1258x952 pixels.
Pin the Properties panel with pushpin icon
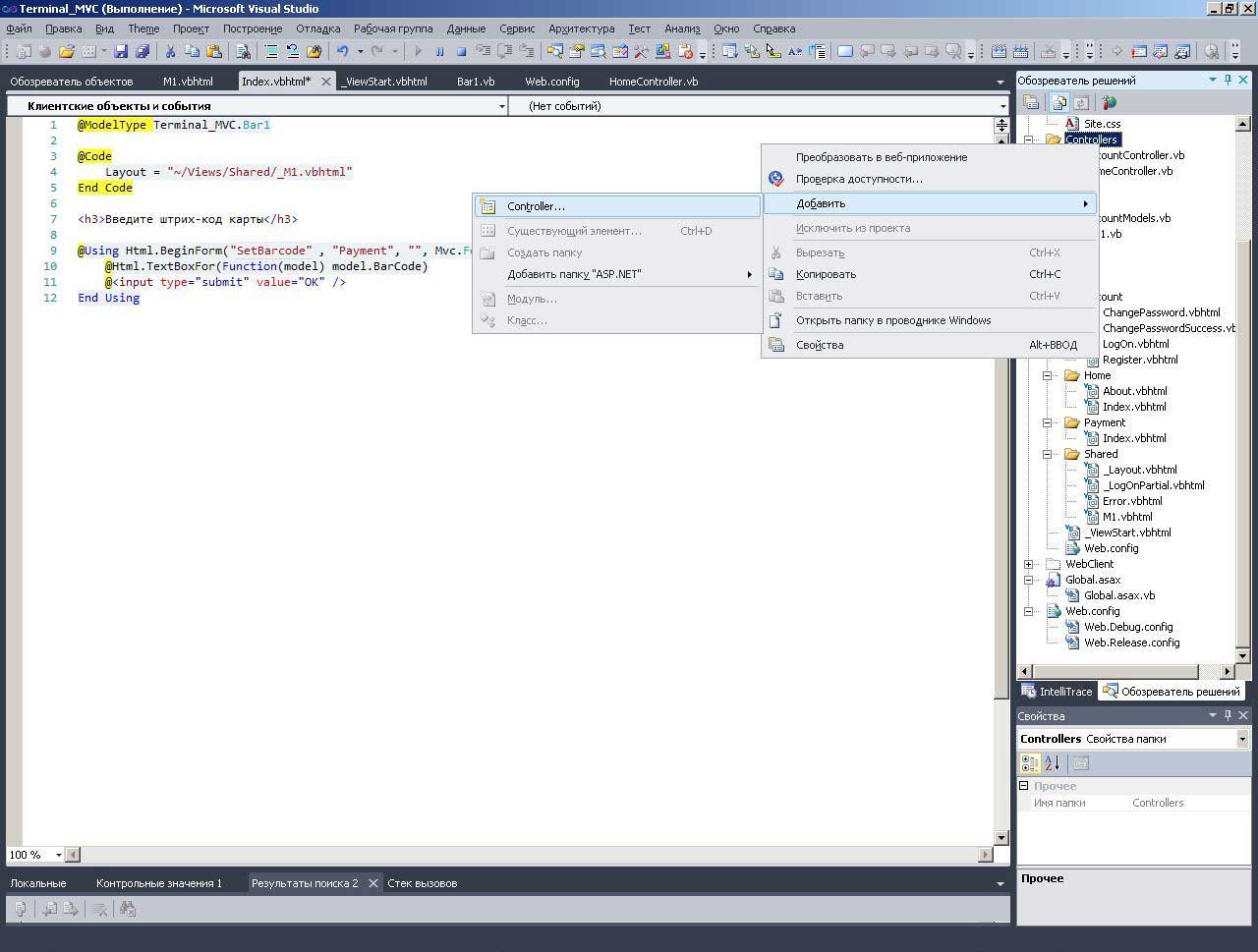click(x=1228, y=715)
